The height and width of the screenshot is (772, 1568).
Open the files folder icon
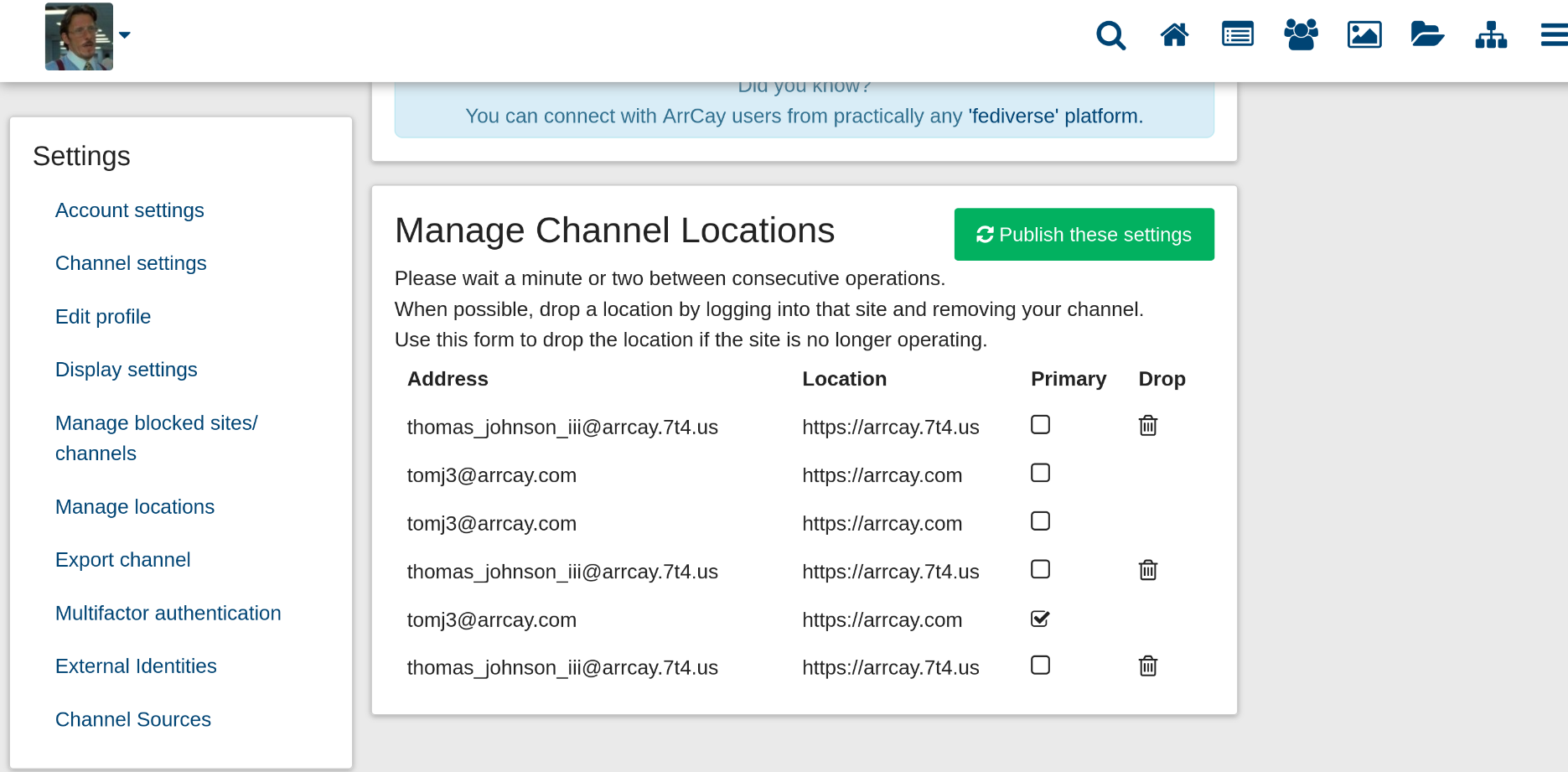point(1427,35)
